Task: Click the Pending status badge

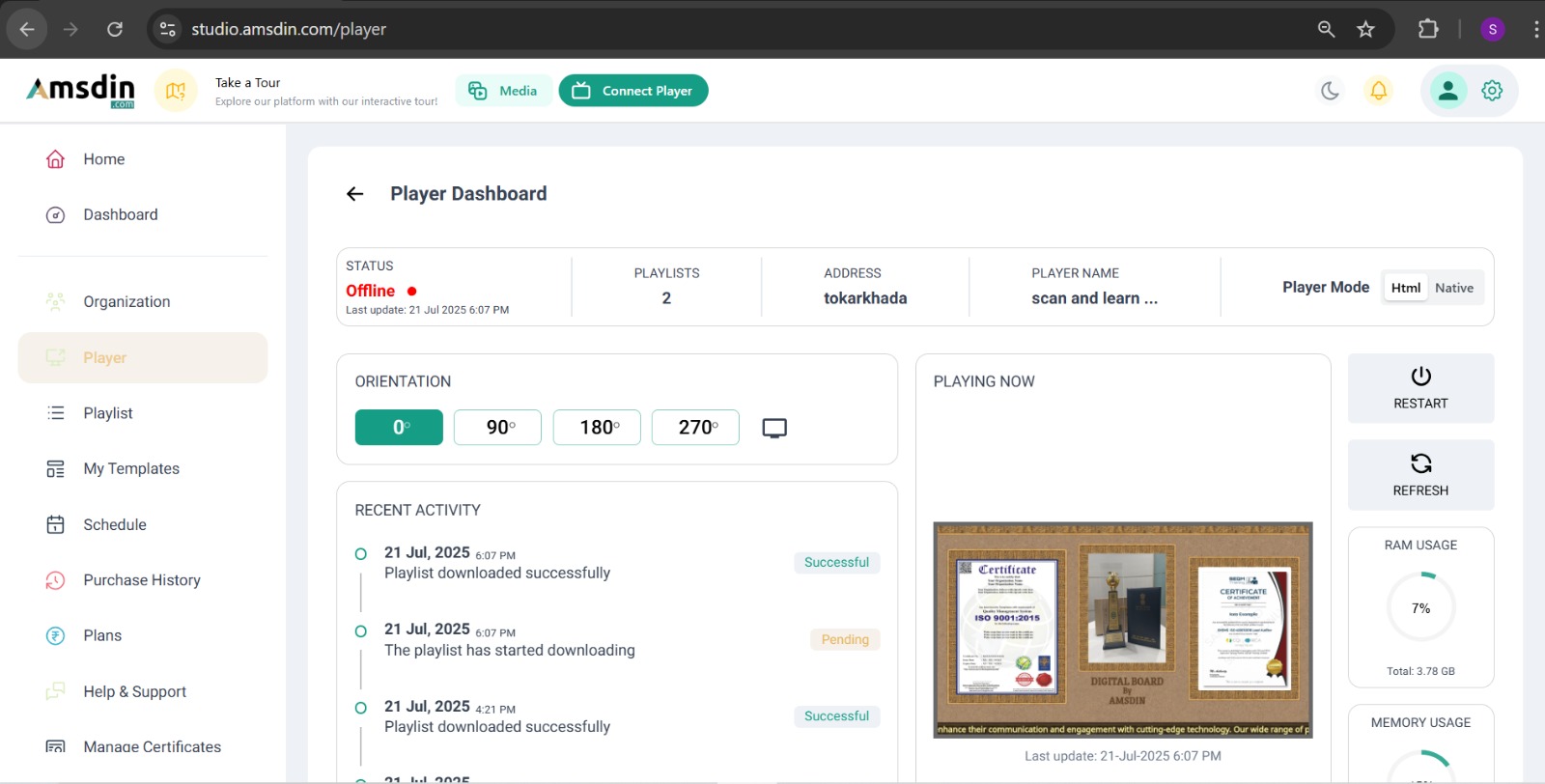Action: pos(845,639)
